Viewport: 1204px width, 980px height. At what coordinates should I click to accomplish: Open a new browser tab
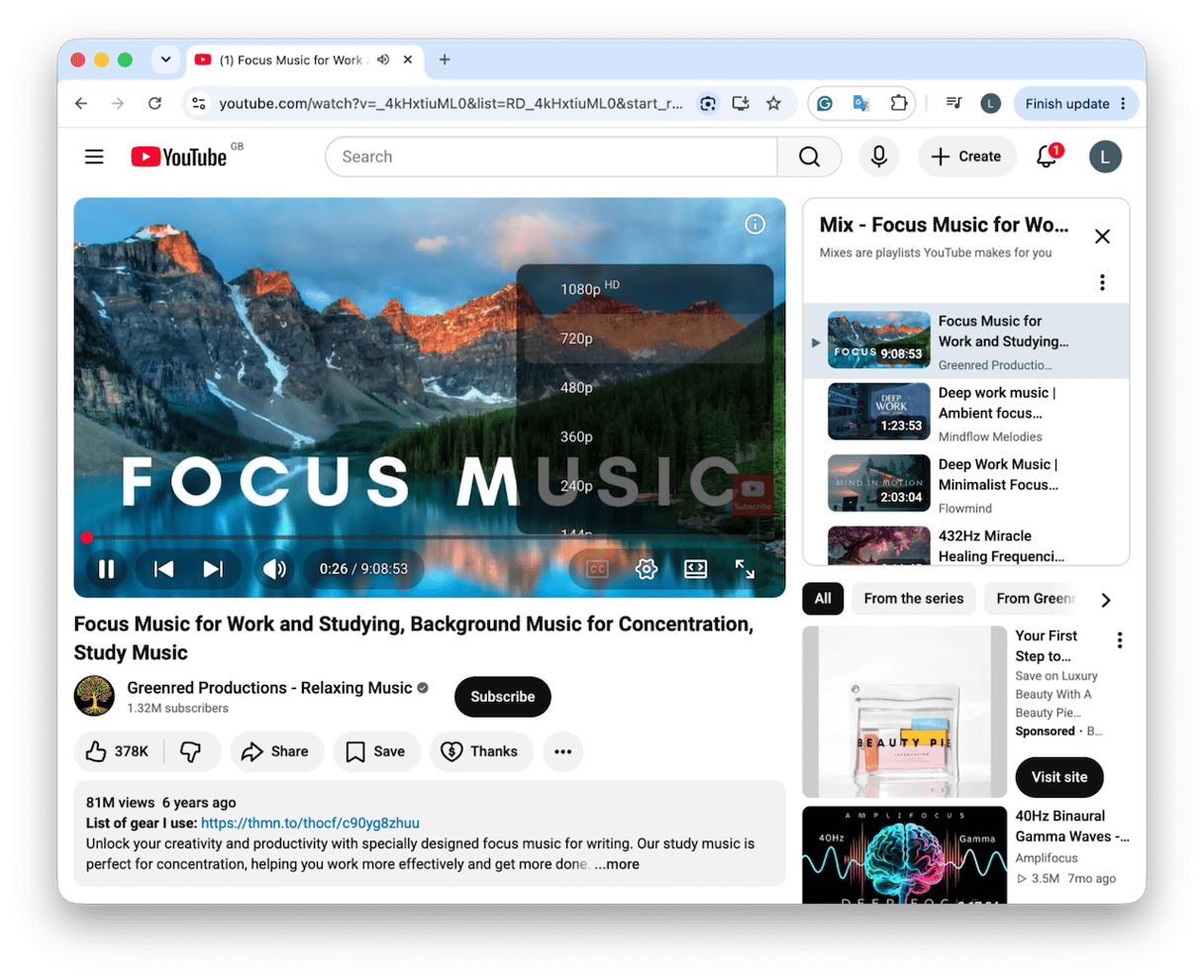pyautogui.click(x=445, y=59)
